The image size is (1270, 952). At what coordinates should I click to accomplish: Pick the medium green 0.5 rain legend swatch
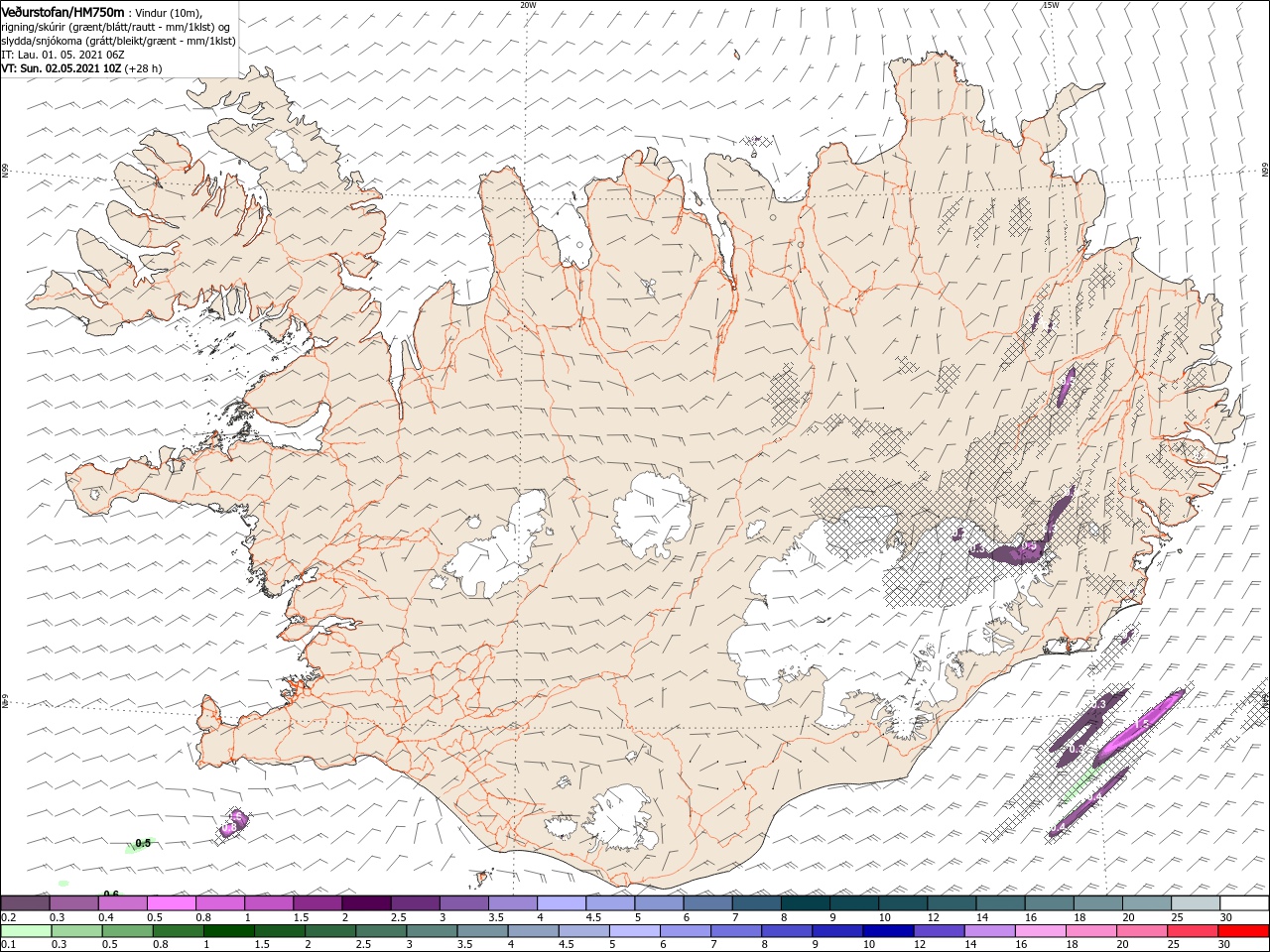tap(127, 931)
